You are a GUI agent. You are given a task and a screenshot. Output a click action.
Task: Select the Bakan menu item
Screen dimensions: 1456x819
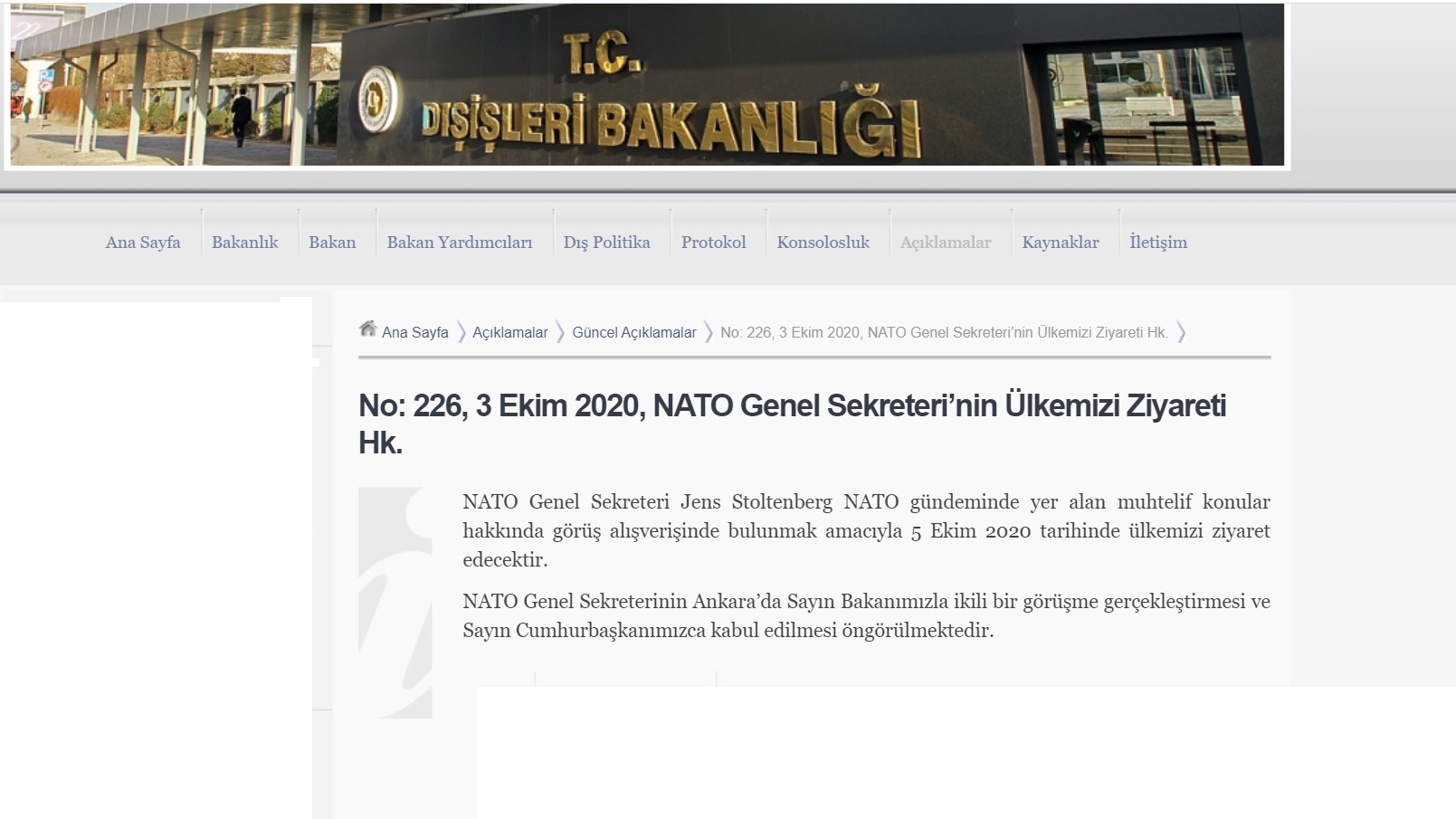tap(332, 243)
